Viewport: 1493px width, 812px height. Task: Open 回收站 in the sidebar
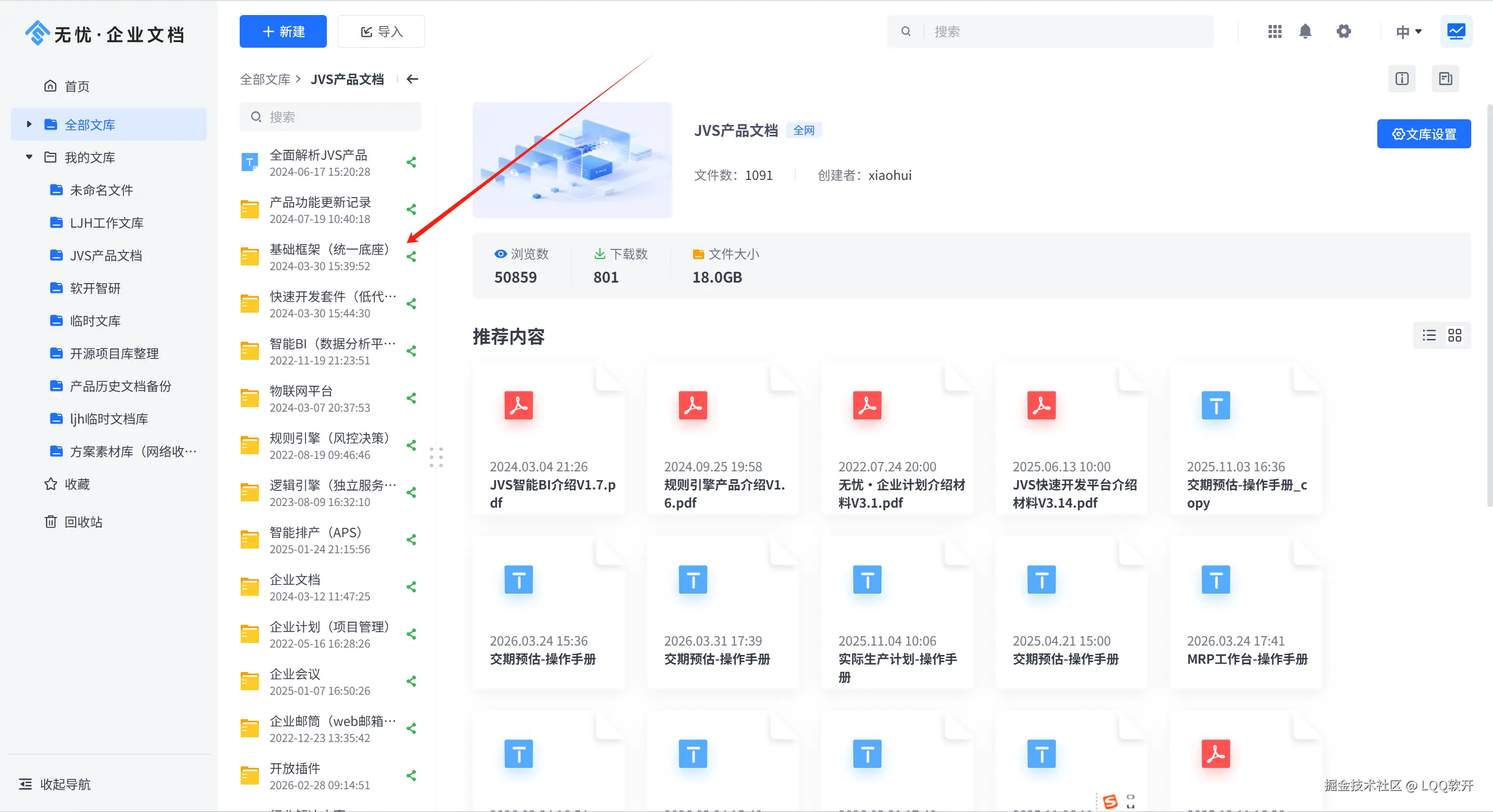coord(83,522)
